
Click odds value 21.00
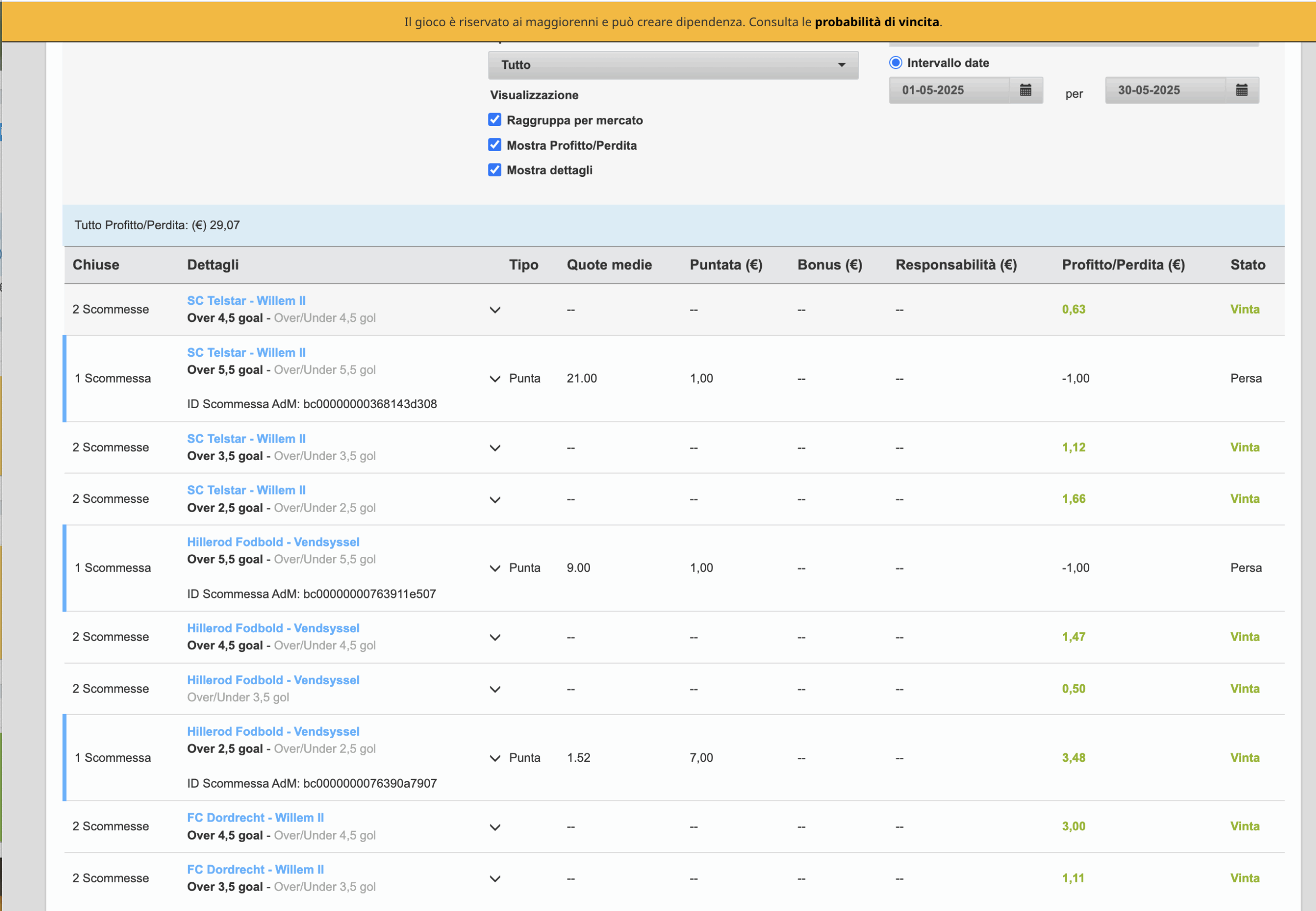(x=581, y=378)
